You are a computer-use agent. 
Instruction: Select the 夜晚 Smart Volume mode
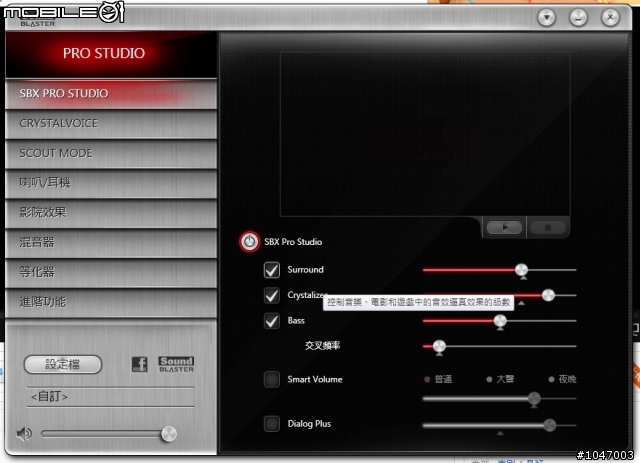pos(562,379)
